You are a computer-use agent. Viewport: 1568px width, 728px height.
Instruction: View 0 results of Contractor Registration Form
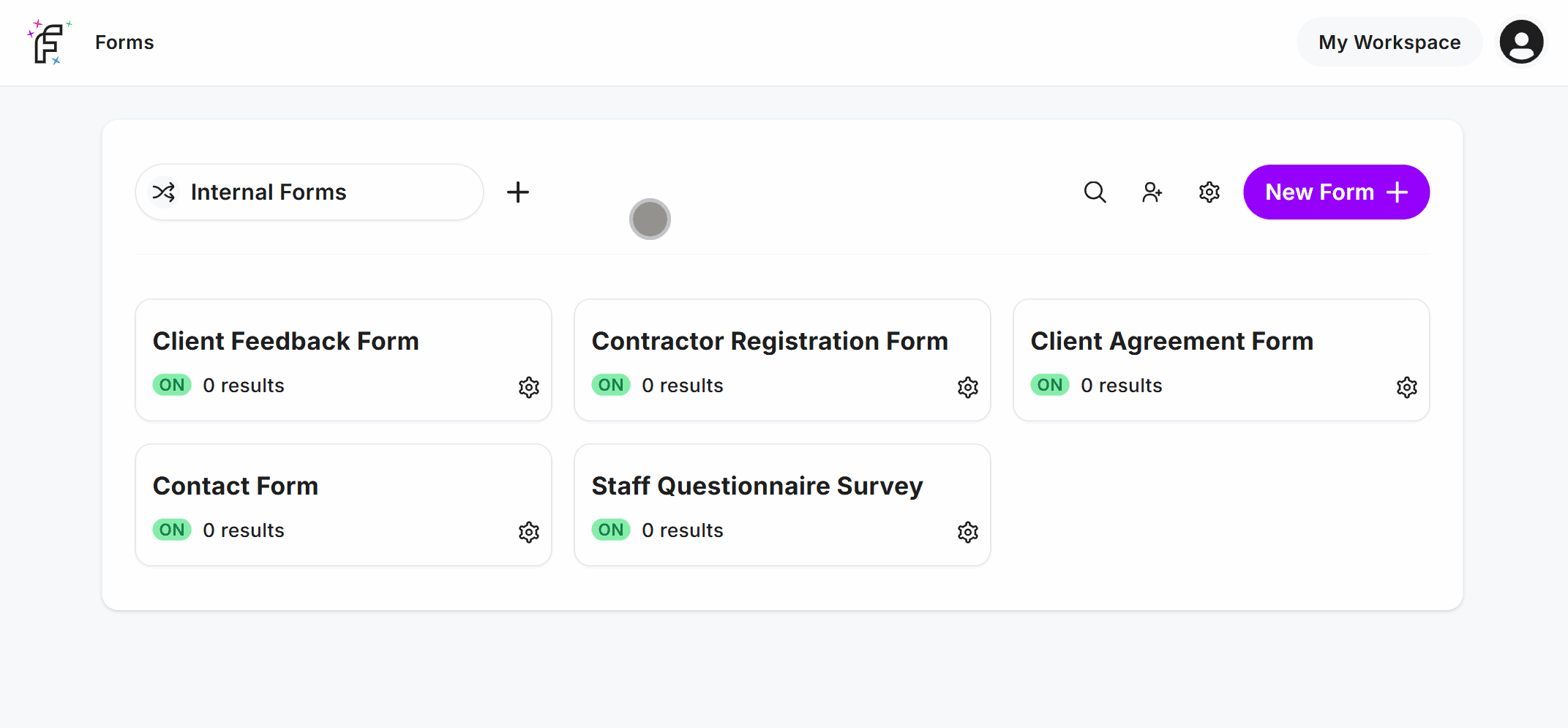pos(683,386)
